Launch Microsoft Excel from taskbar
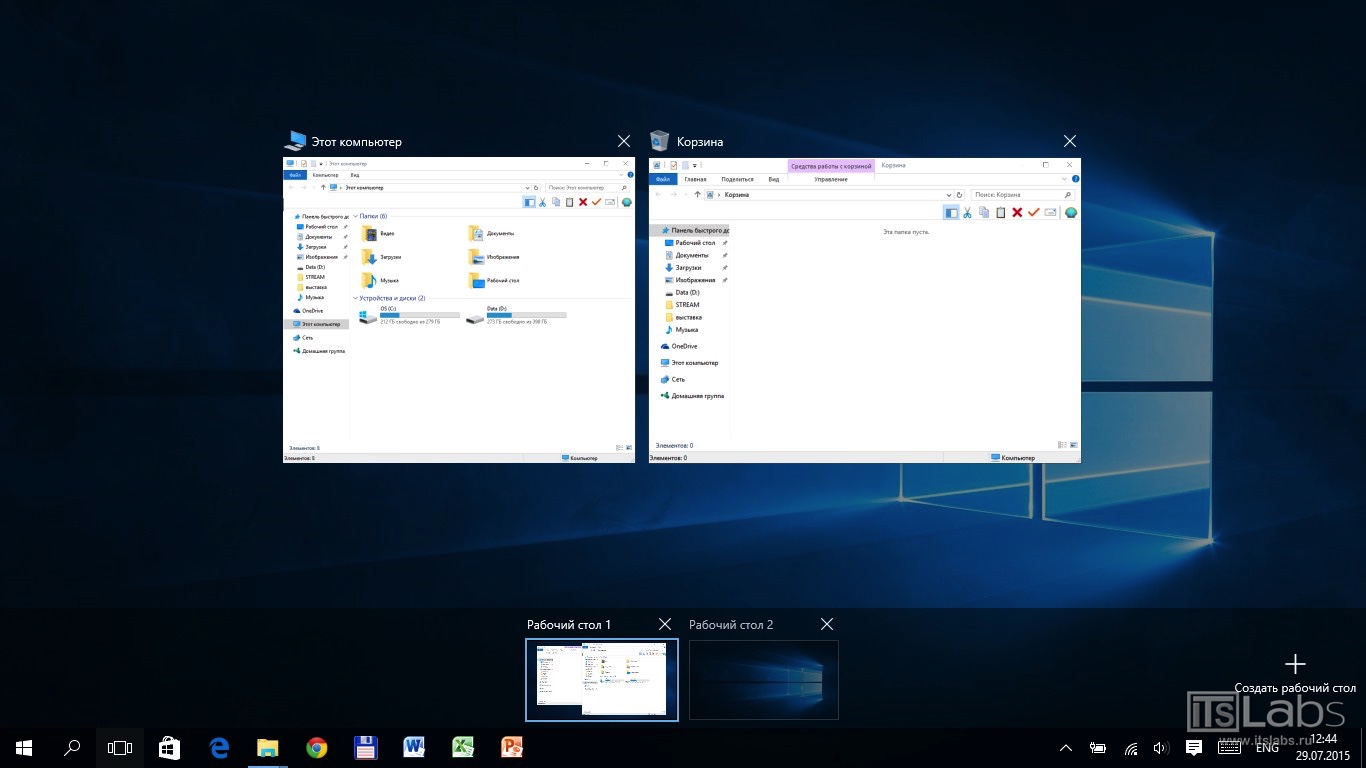 tap(463, 747)
